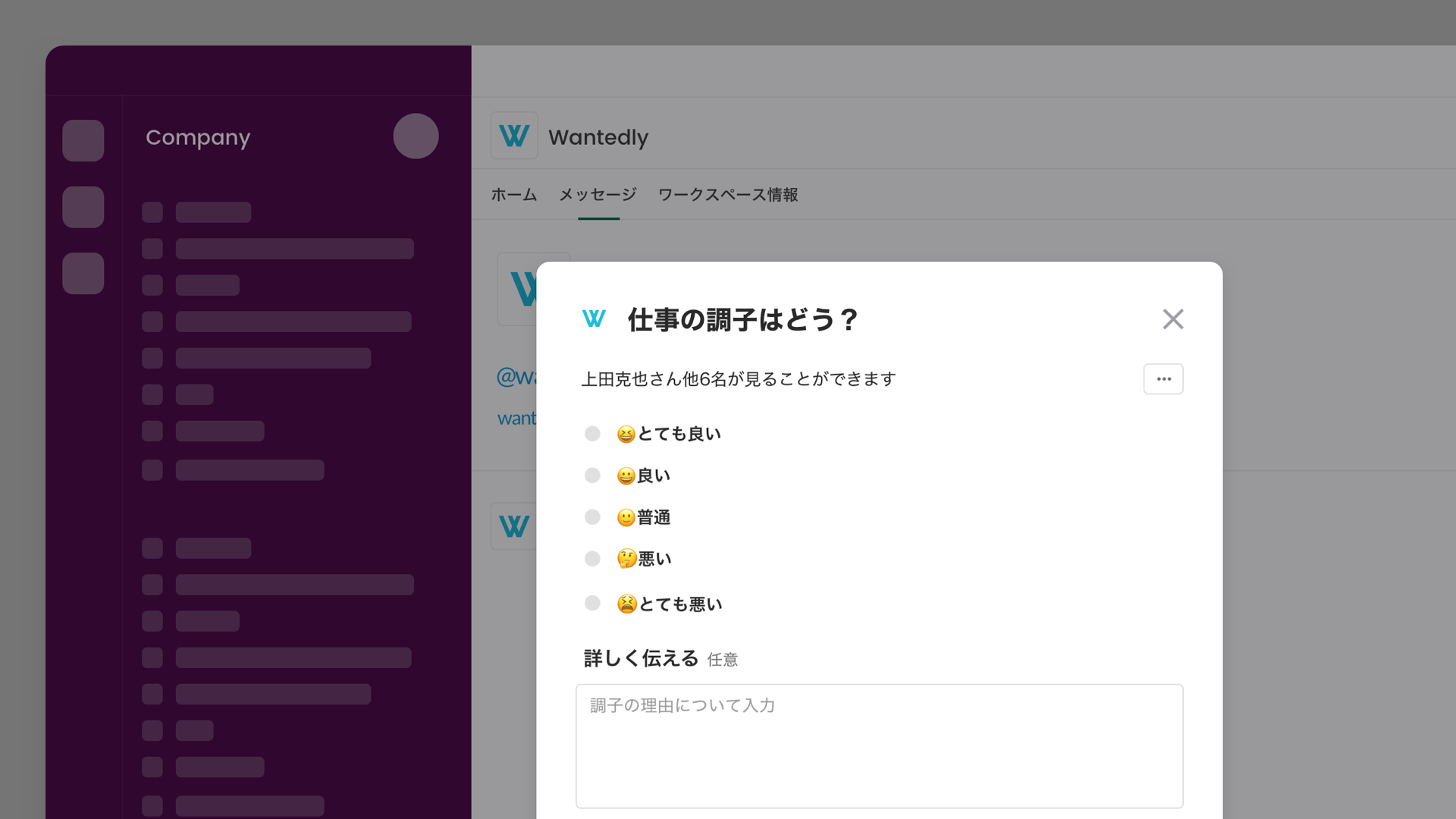Image resolution: width=1456 pixels, height=819 pixels.
Task: Click the Wantedly app title in the header
Action: click(598, 137)
